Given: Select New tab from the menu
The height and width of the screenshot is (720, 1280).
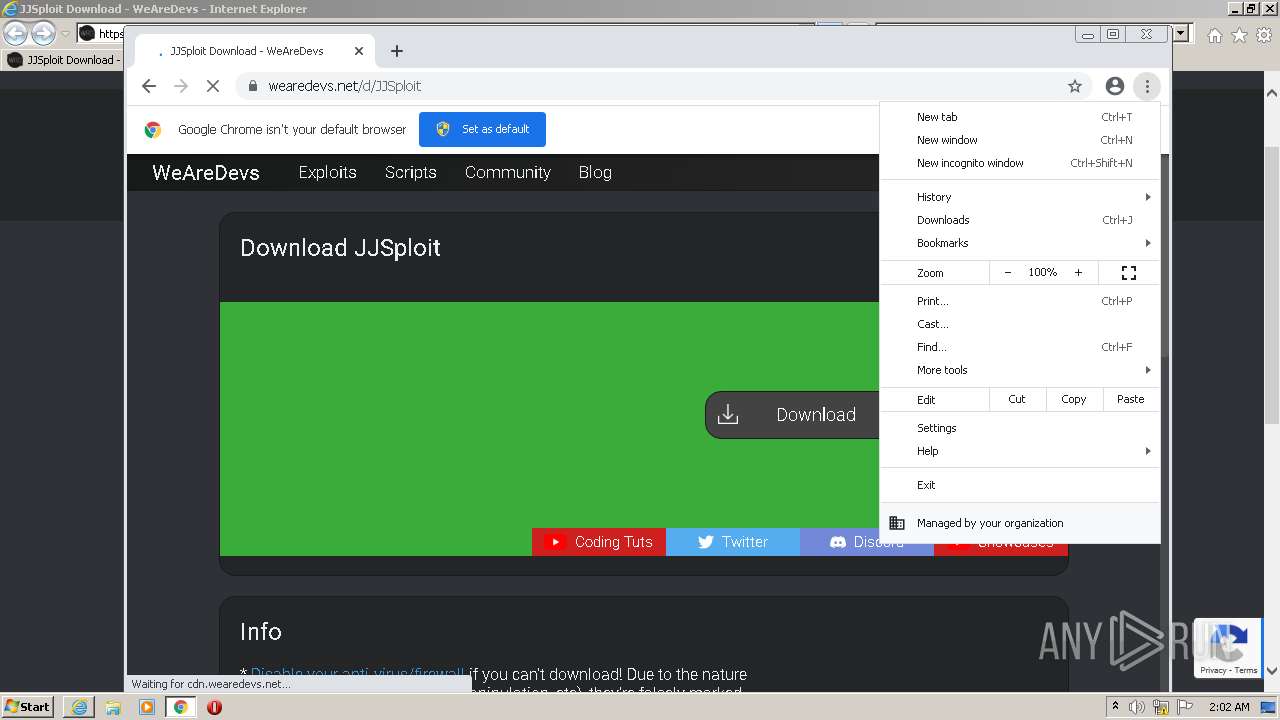Looking at the screenshot, I should coord(1020,117).
